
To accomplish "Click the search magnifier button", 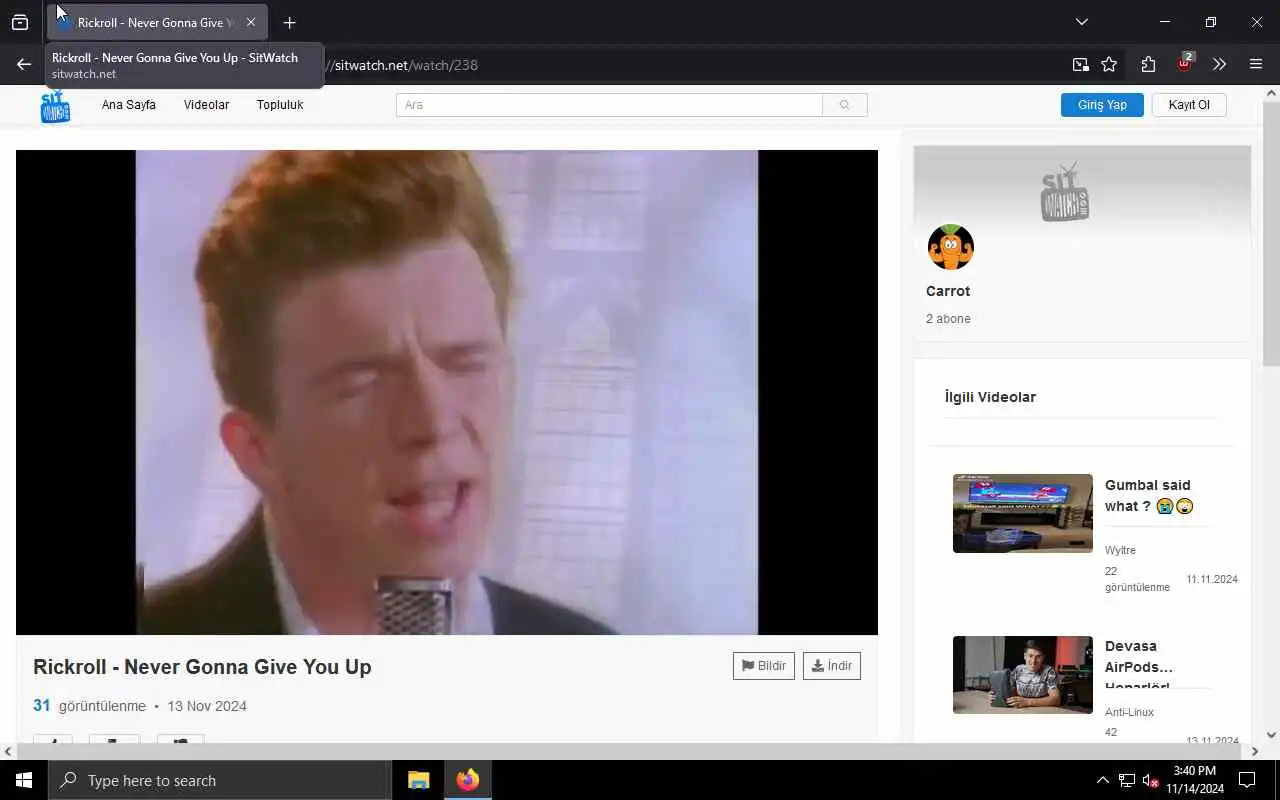I will point(845,105).
